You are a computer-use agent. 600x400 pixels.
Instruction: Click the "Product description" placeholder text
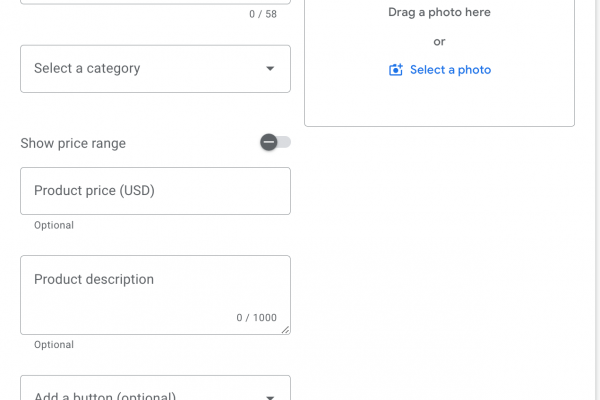click(x=94, y=279)
